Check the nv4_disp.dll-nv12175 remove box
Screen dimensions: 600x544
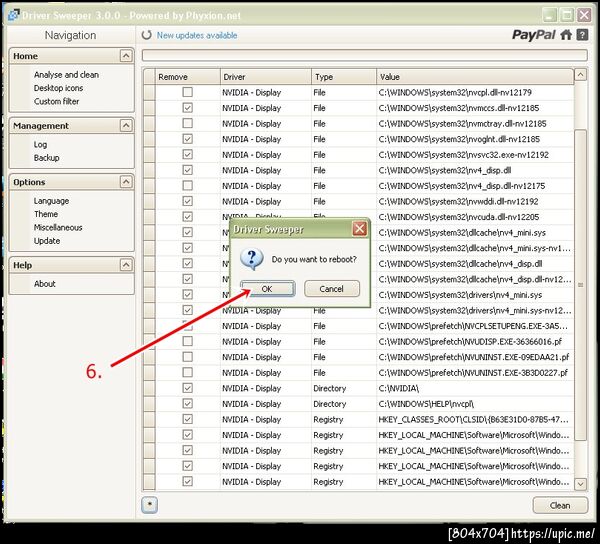(x=188, y=186)
